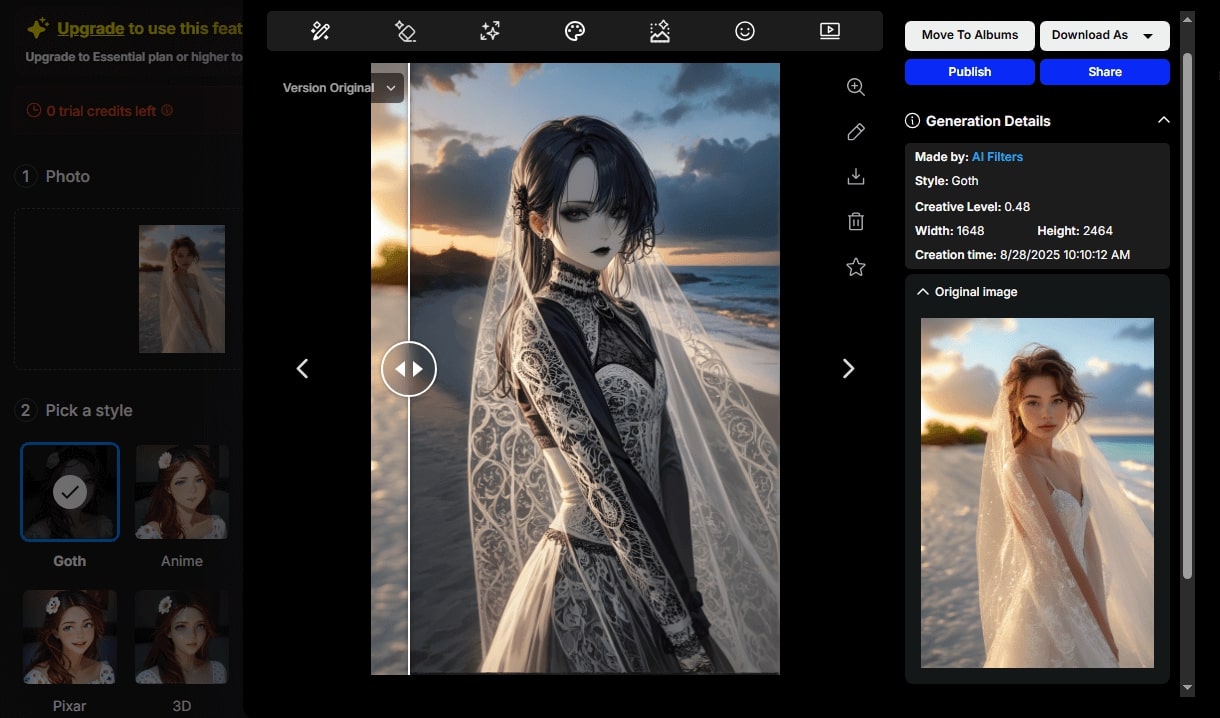
Task: Click the Publish button
Action: 969,72
